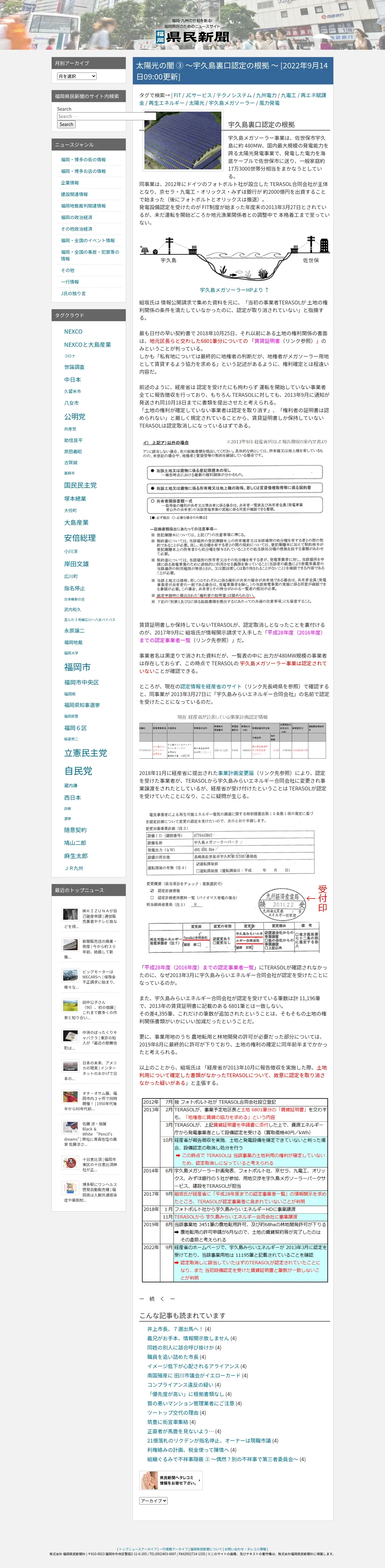Open the 福岡の政治経済 category
This screenshot has height=1568, width=385.
tap(77, 217)
